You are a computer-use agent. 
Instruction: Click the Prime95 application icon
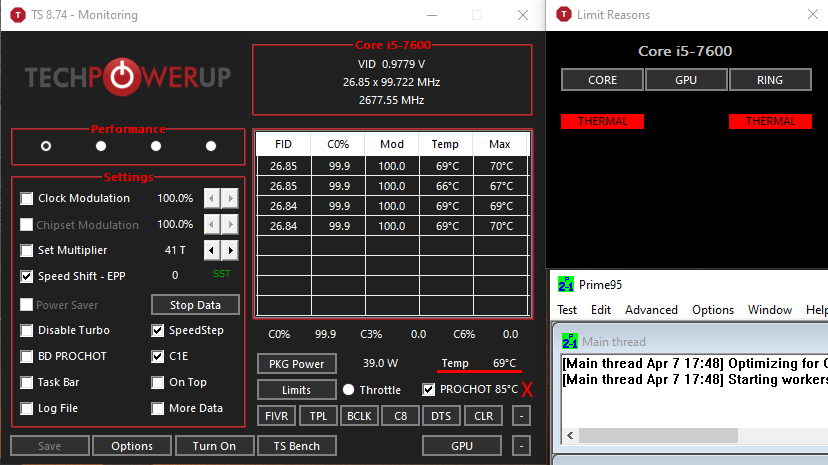tap(566, 284)
